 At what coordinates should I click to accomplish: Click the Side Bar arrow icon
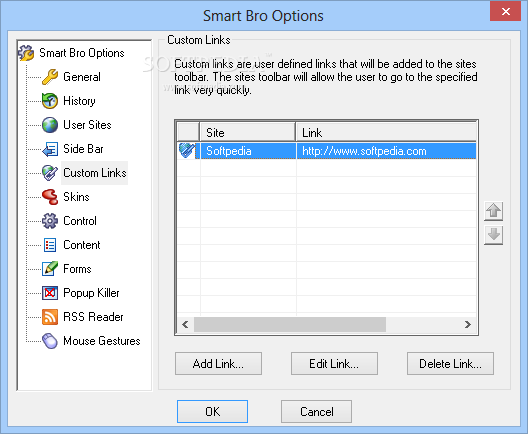(x=50, y=149)
